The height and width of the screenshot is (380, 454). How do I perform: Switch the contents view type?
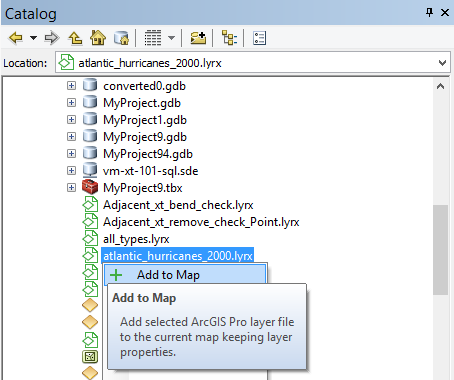tap(153, 38)
